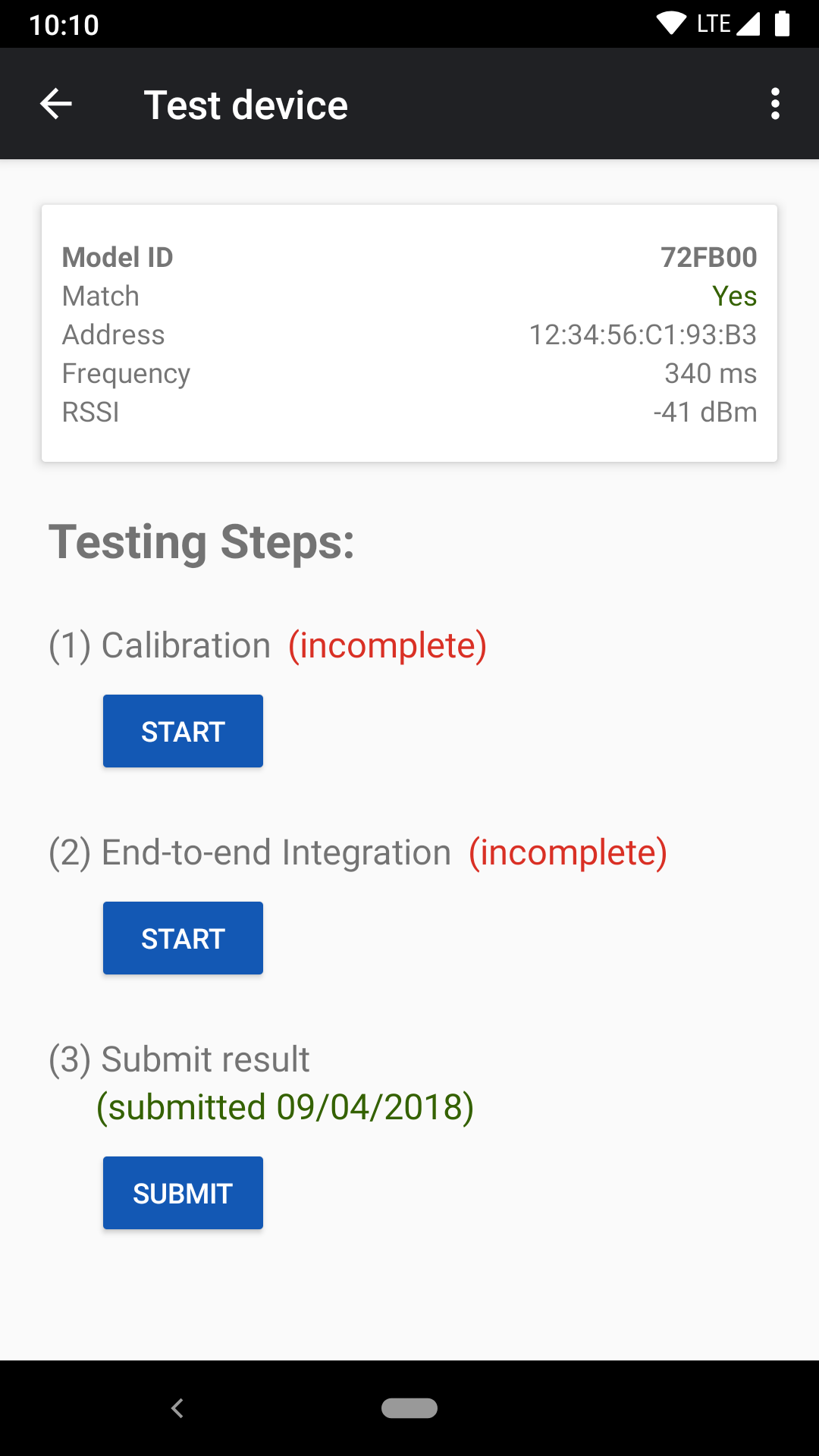
Task: Tap the battery status icon
Action: [x=783, y=24]
